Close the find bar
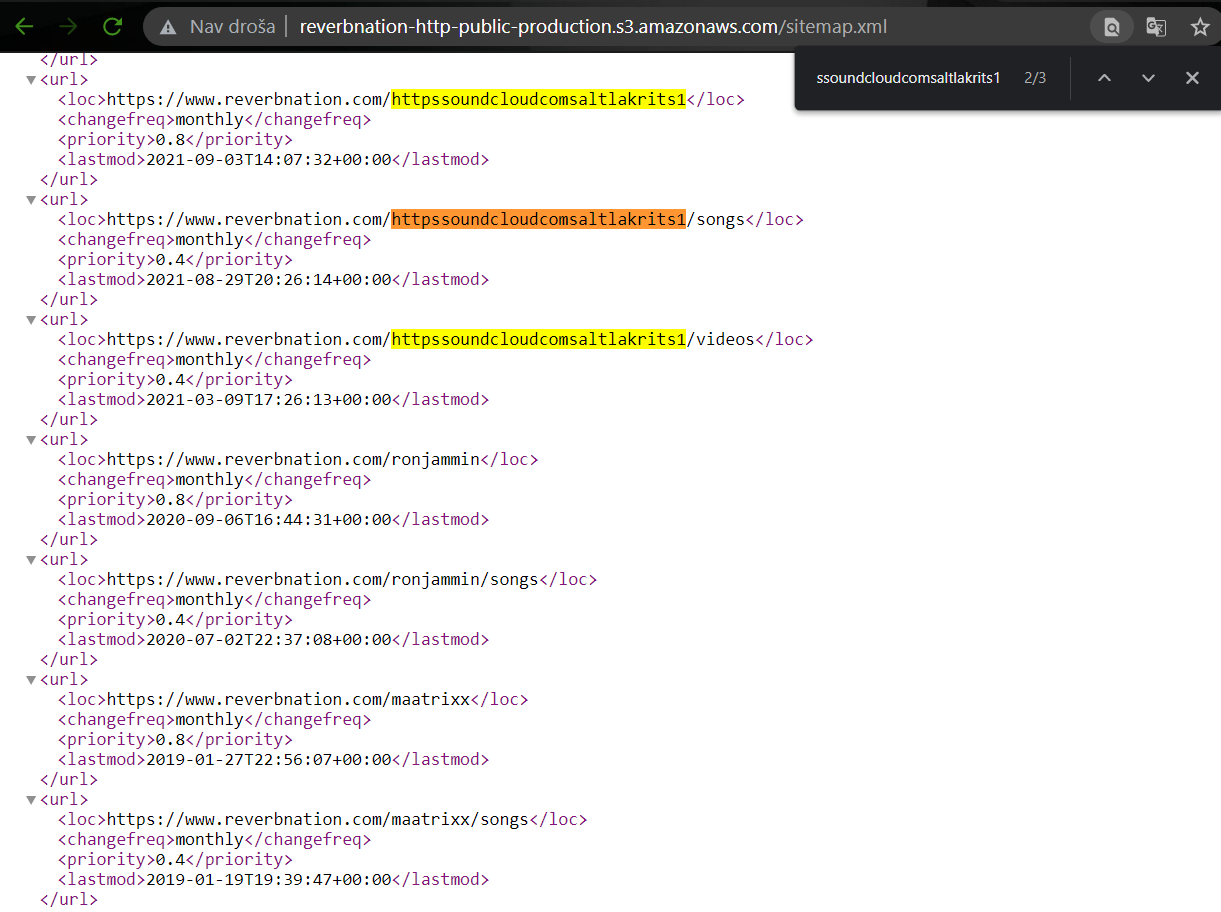This screenshot has width=1221, height=912. pyautogui.click(x=1192, y=78)
